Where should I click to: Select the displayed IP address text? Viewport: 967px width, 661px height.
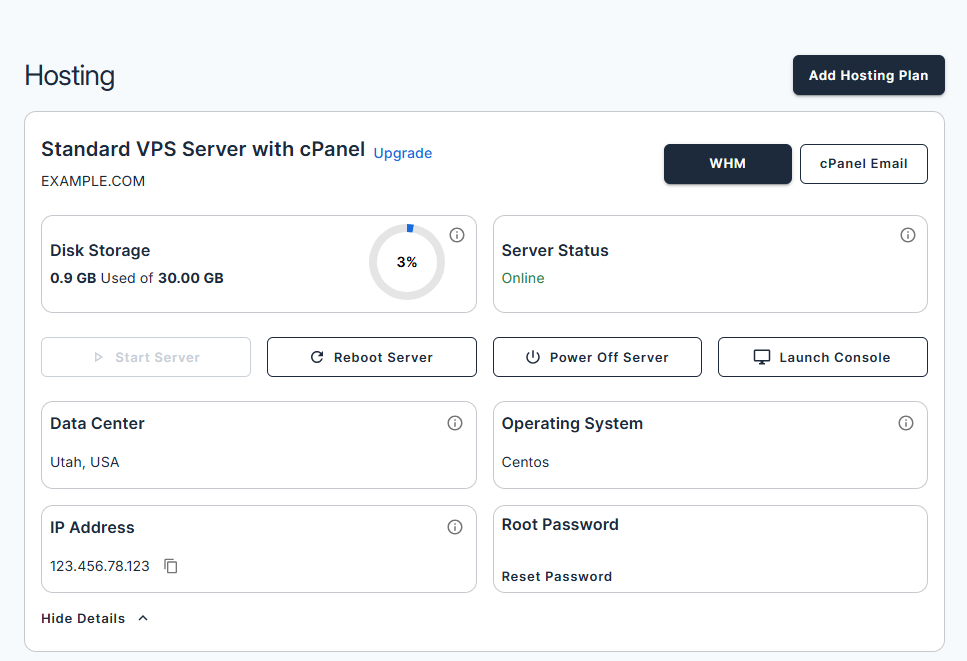tap(100, 565)
